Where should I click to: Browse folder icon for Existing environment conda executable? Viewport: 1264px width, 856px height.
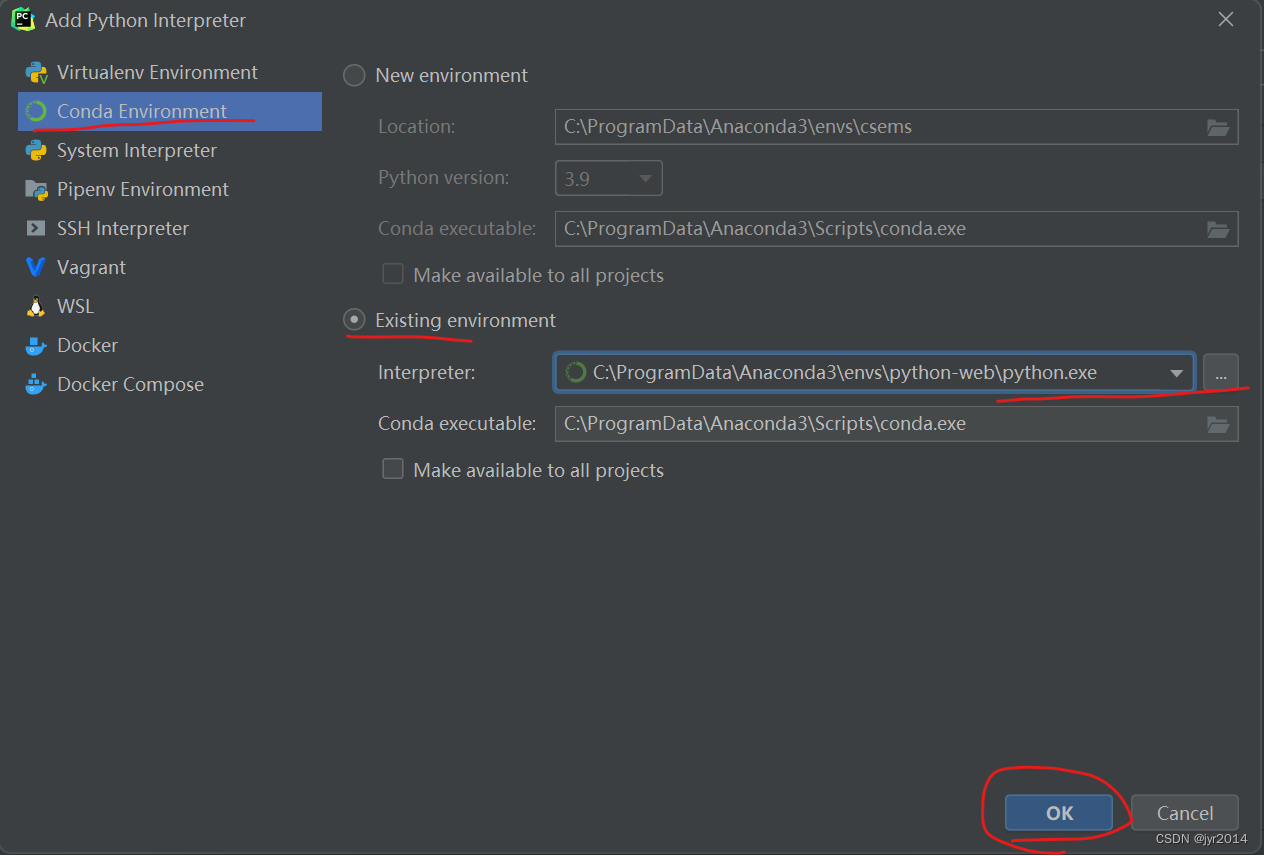[1217, 424]
